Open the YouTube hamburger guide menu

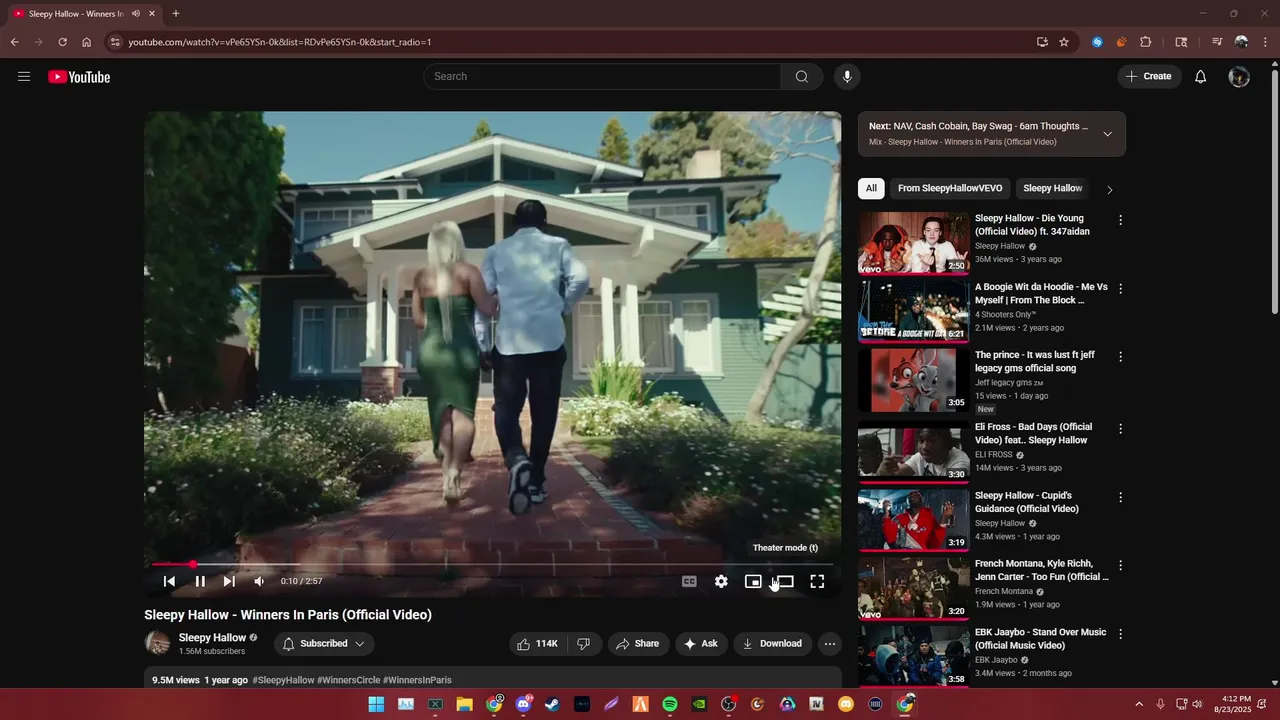point(24,77)
